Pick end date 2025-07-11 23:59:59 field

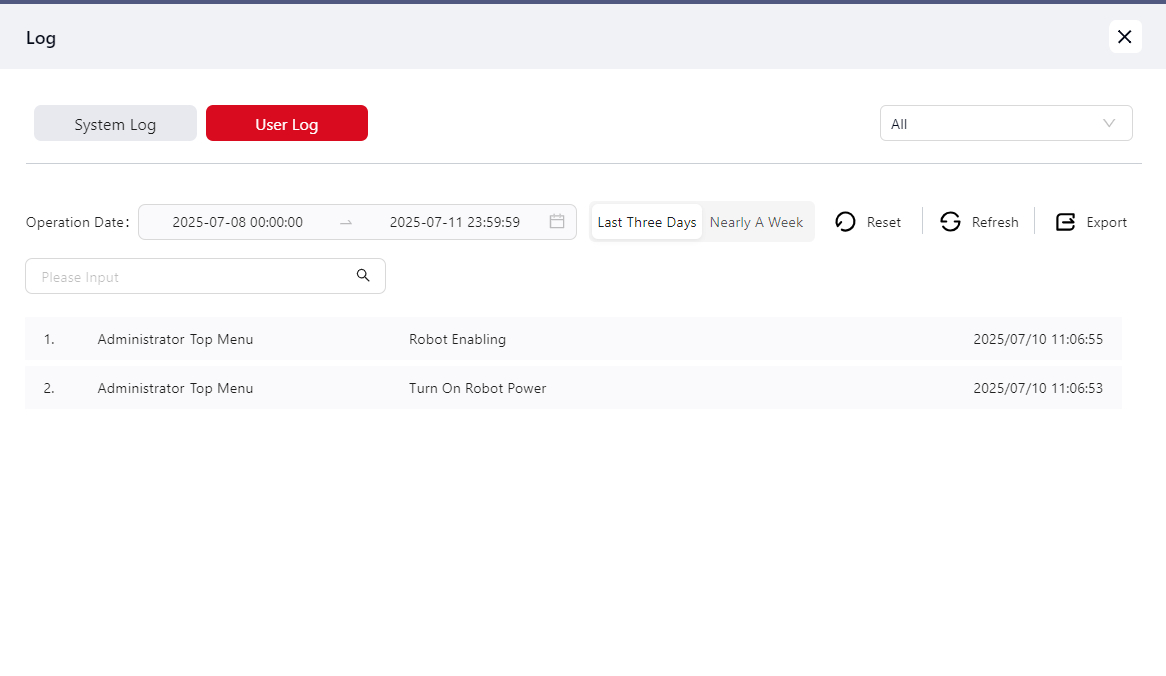454,222
